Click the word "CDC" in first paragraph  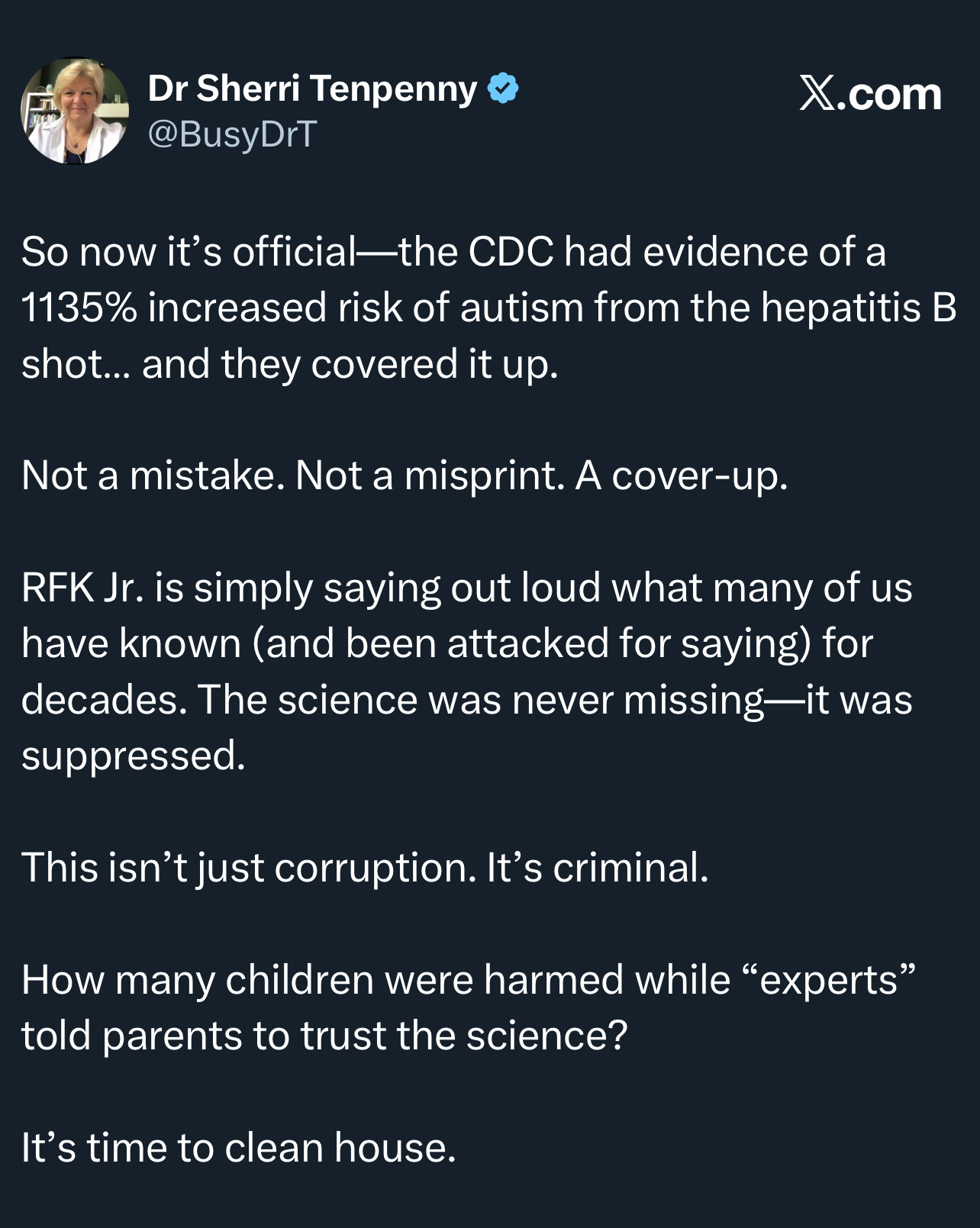[x=511, y=252]
